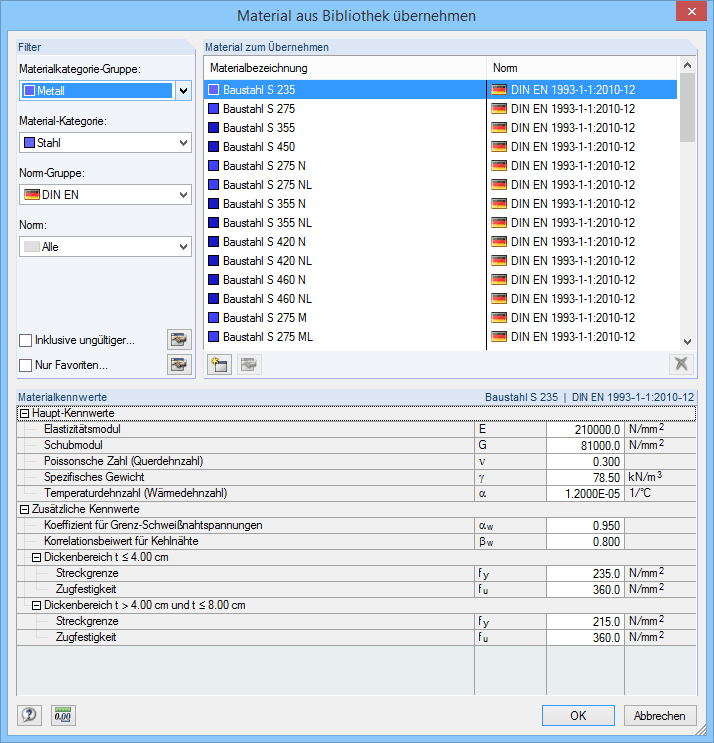Select Baustahl S 355 N in the list
Image resolution: width=714 pixels, height=743 pixels.
click(x=264, y=203)
